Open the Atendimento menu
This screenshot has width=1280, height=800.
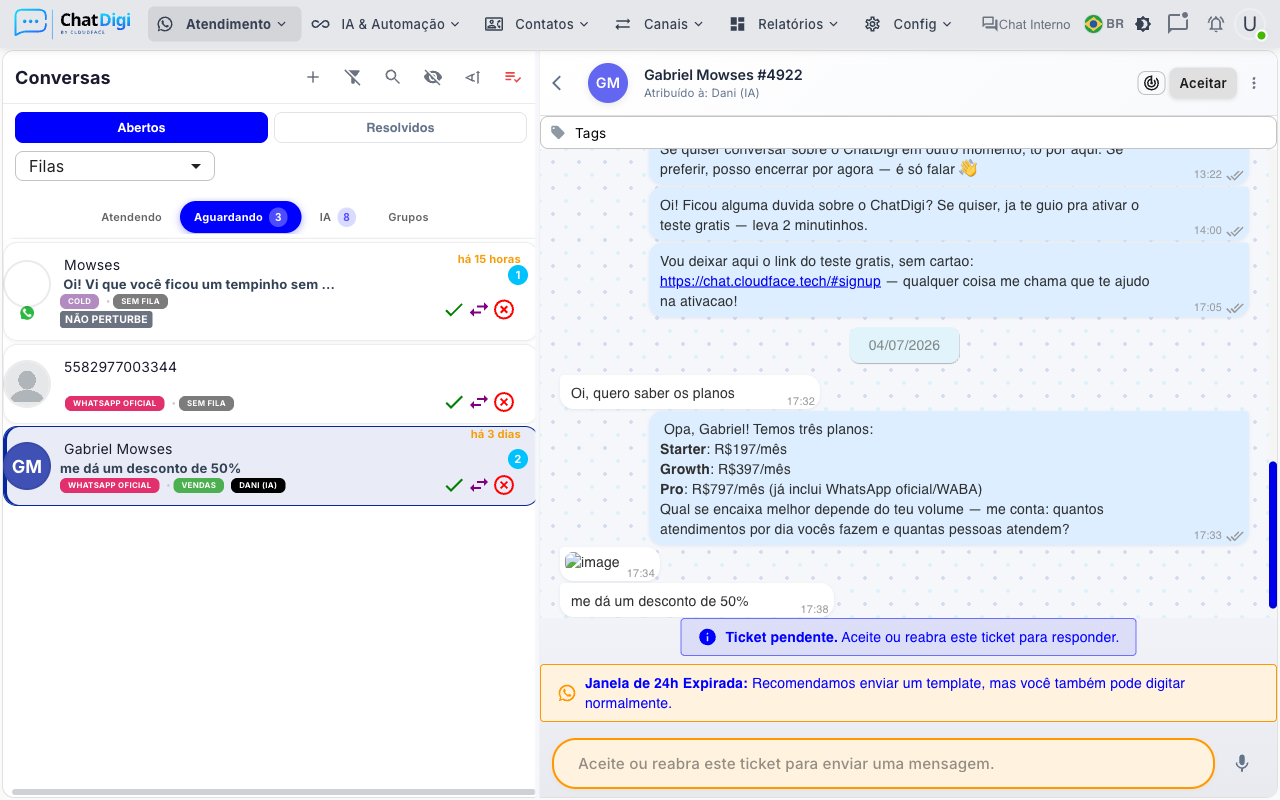click(225, 24)
